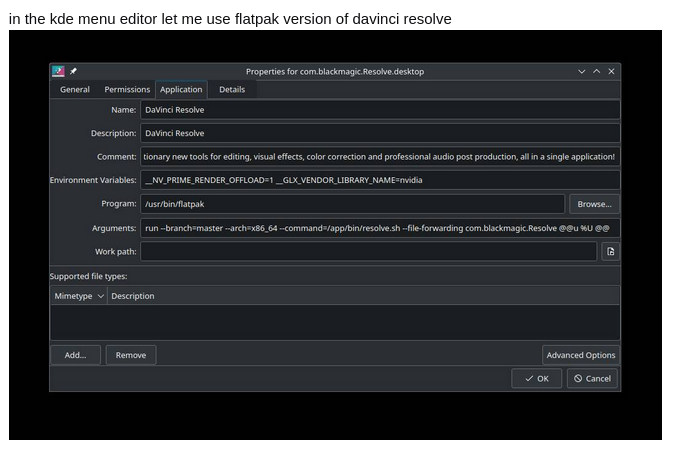Screen dimensions: 679x456
Task: Close the Properties dialog with the X
Action: (x=612, y=71)
